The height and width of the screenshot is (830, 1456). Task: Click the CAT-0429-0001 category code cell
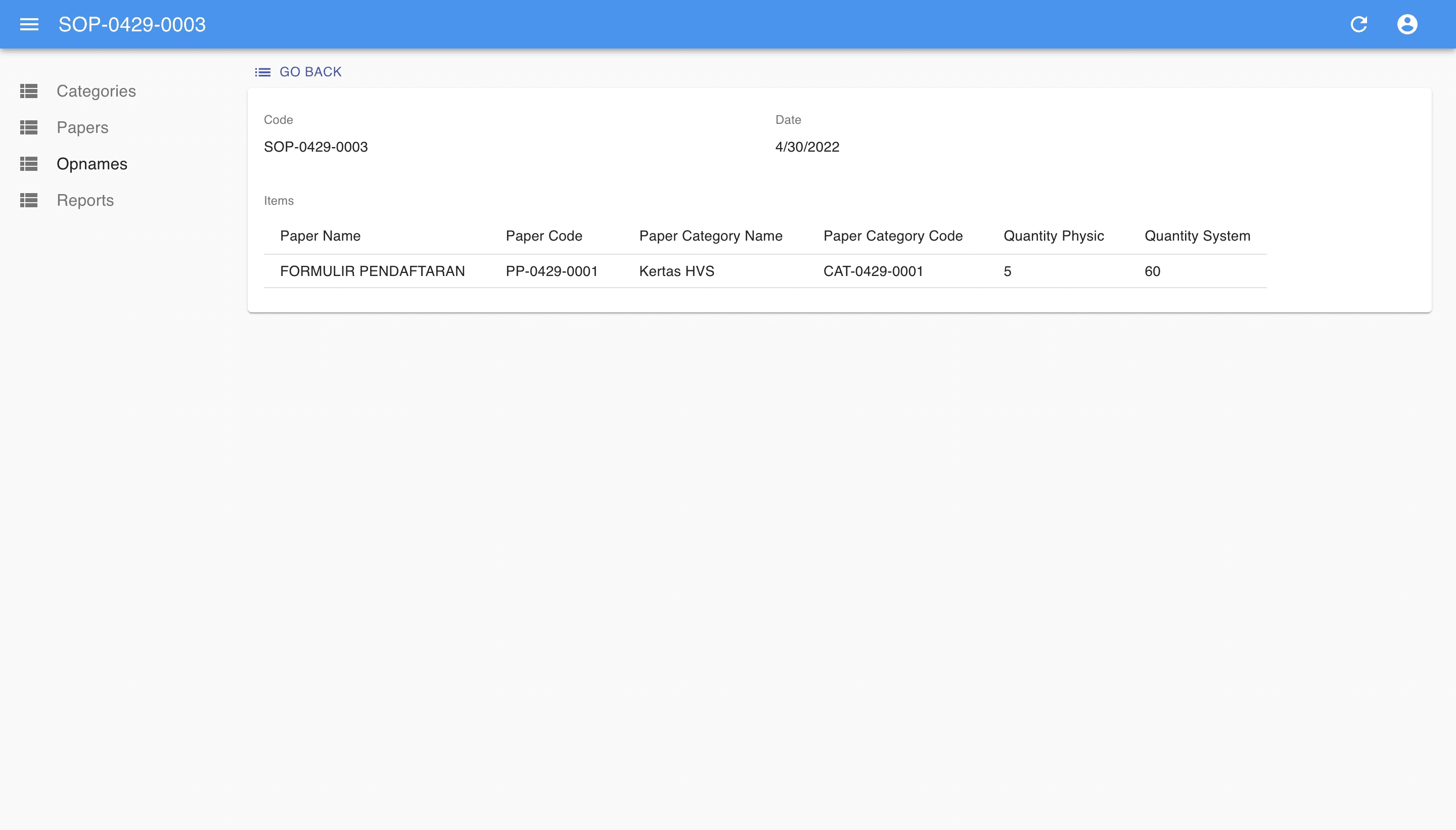point(872,271)
